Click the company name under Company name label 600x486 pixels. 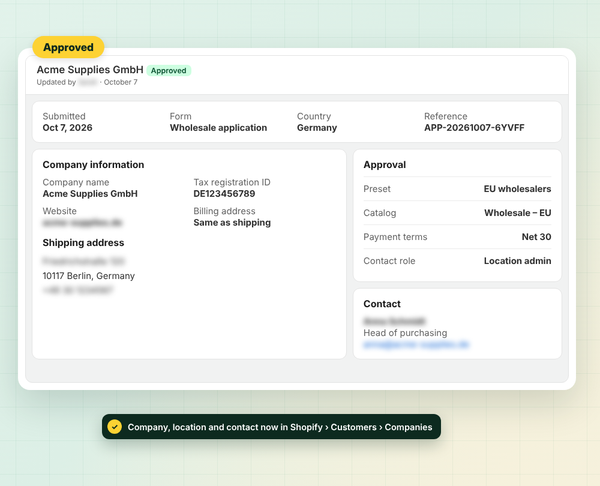click(x=90, y=194)
